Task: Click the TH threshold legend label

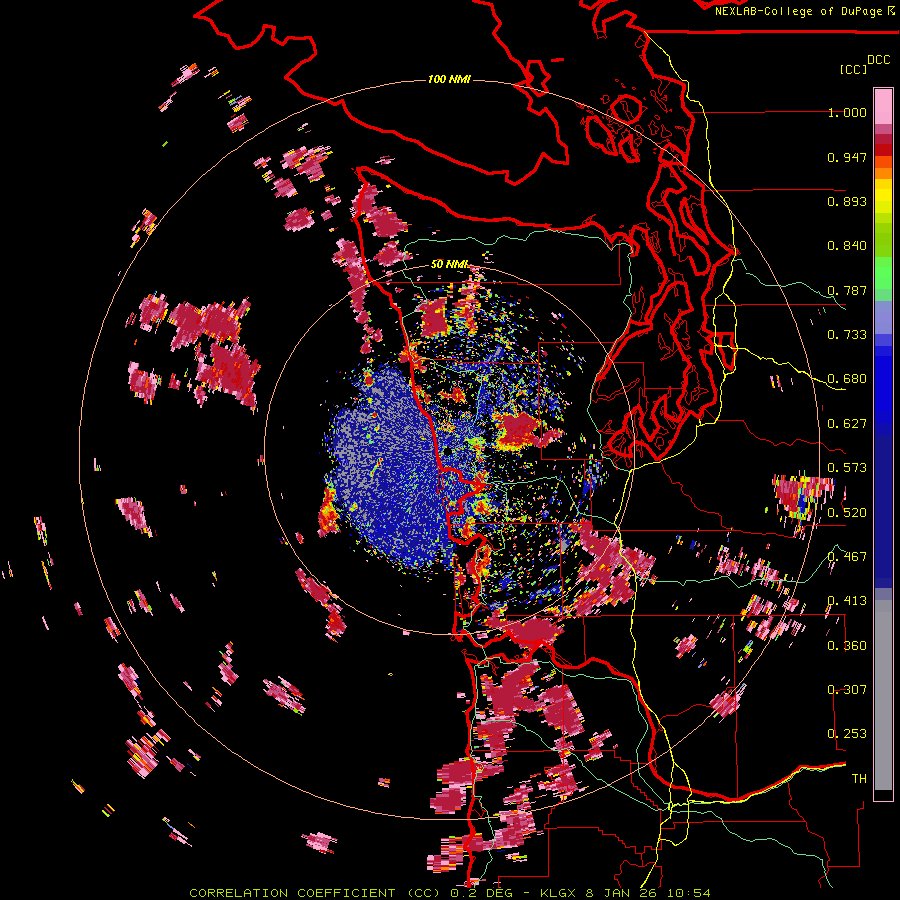Action: coord(859,779)
